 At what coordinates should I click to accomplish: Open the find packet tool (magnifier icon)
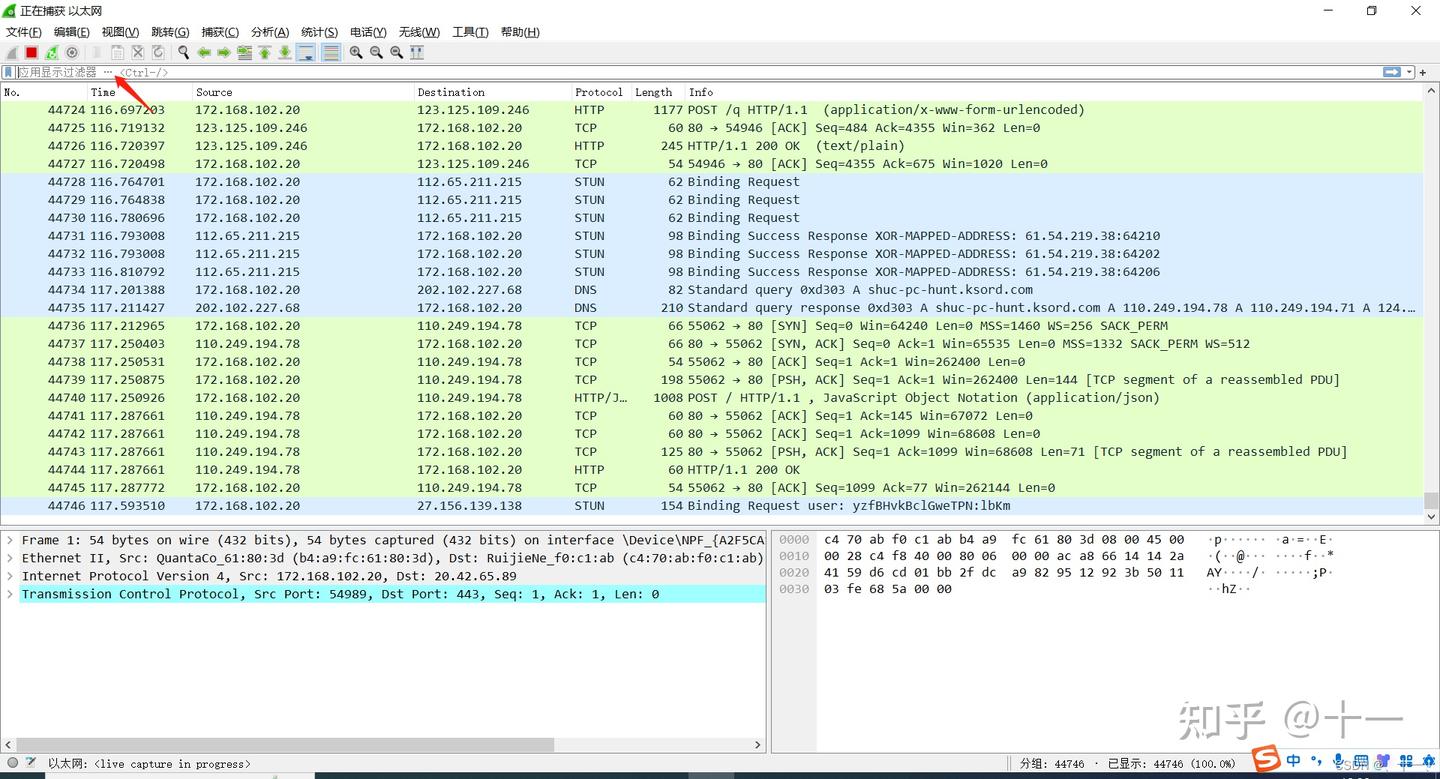tap(184, 52)
